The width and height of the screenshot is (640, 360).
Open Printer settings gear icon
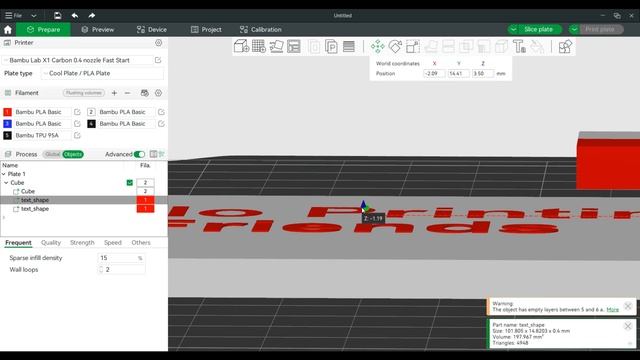point(158,42)
